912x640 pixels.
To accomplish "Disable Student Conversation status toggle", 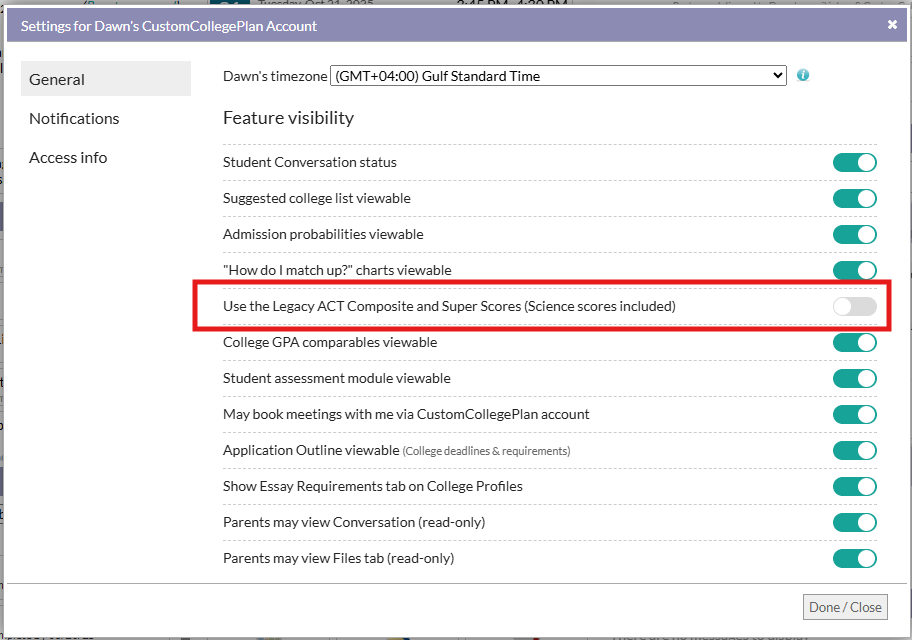I will point(854,163).
